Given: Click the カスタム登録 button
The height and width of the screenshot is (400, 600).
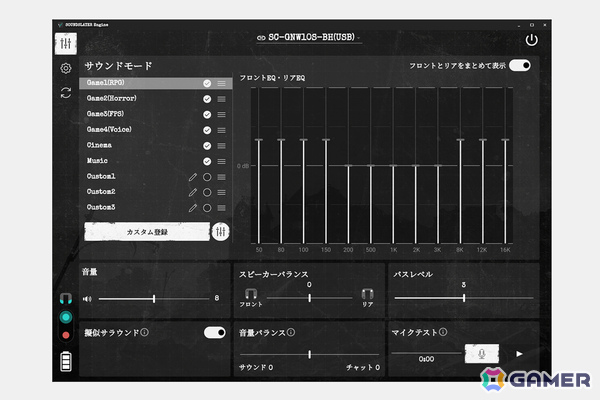Looking at the screenshot, I should coord(147,232).
